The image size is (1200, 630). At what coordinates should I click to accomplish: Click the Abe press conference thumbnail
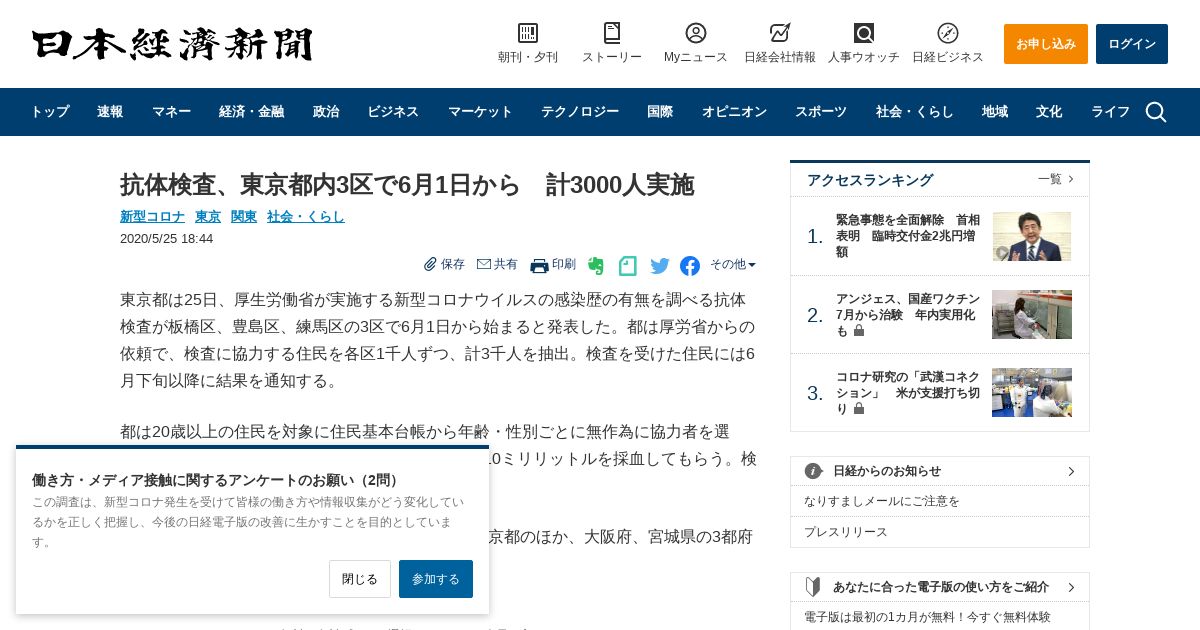pyautogui.click(x=1032, y=236)
